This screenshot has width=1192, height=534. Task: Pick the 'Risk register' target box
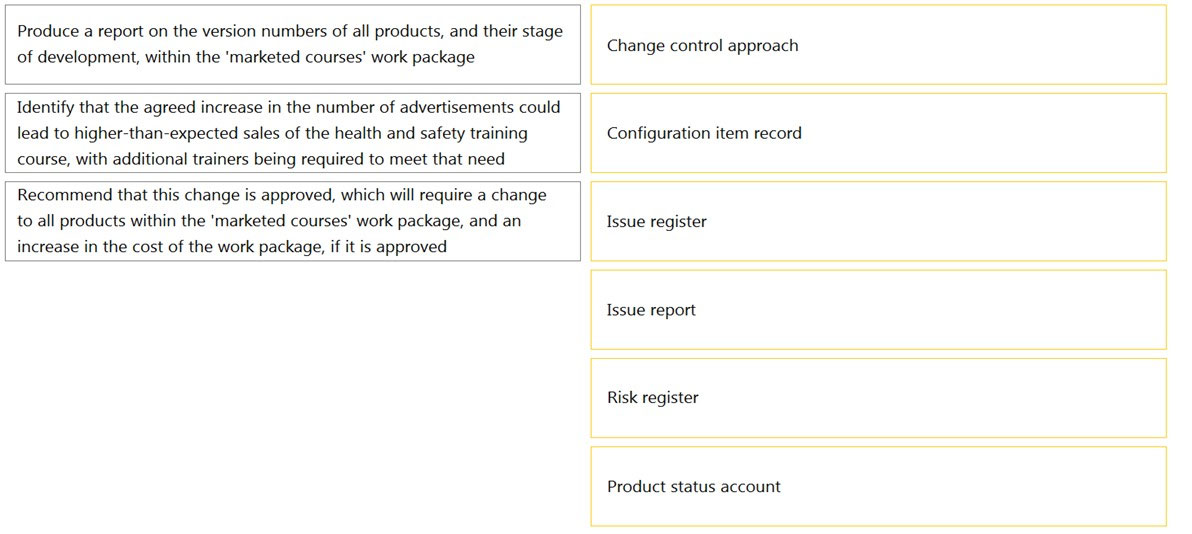point(878,398)
